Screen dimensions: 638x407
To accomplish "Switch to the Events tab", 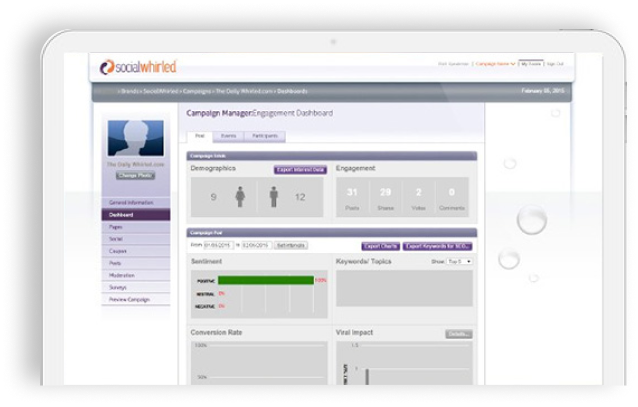I will [x=229, y=135].
